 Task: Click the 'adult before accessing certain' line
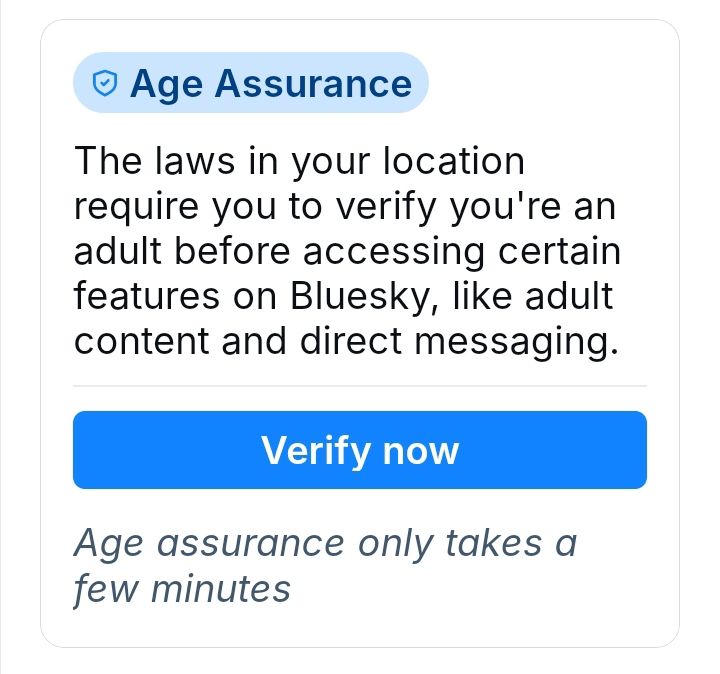click(x=346, y=251)
